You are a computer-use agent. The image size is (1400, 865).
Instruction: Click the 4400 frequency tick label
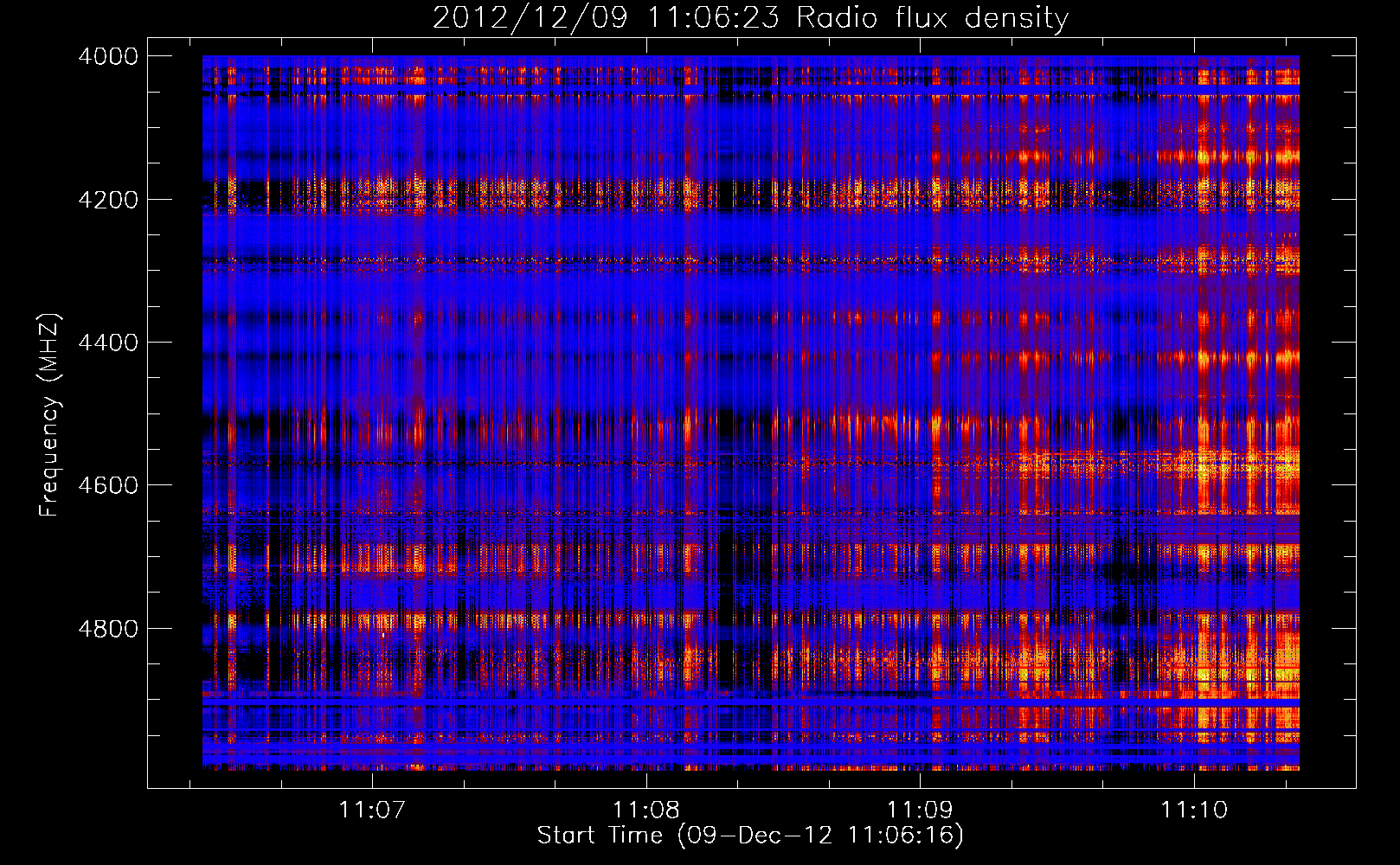[x=108, y=343]
